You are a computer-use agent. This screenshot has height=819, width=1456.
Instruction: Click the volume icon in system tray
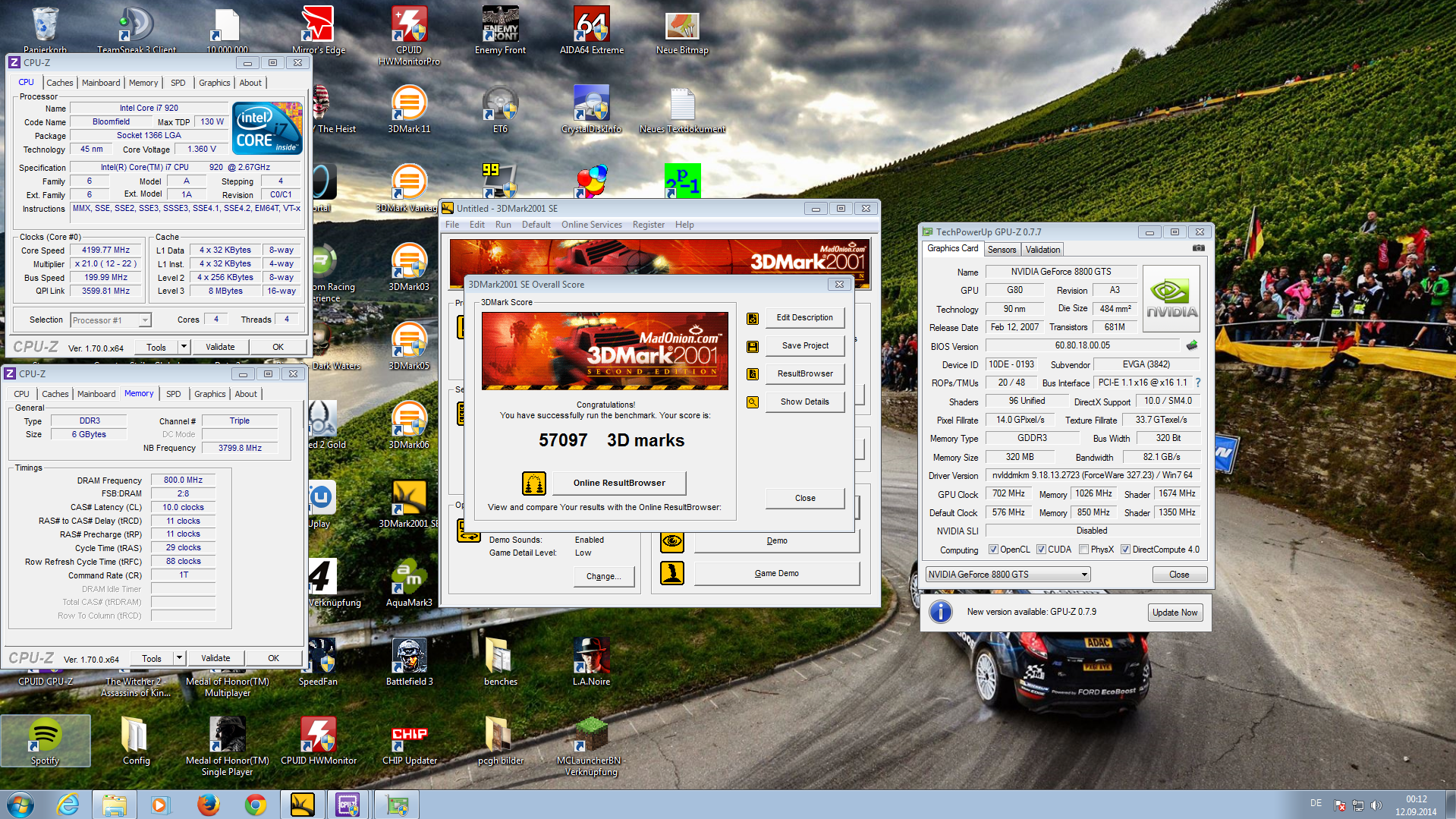coord(1376,805)
